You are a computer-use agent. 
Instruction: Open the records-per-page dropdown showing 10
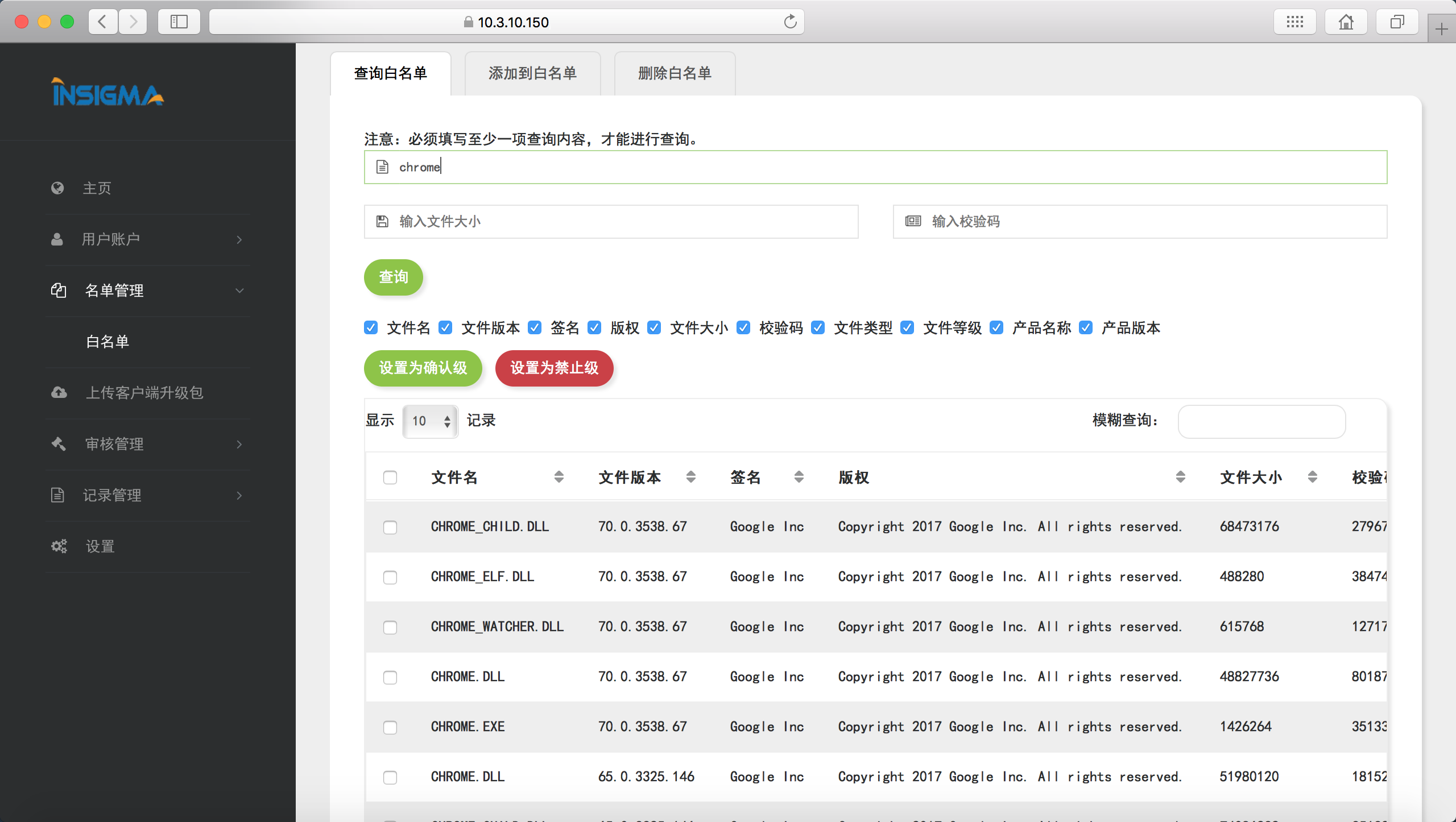tap(430, 421)
